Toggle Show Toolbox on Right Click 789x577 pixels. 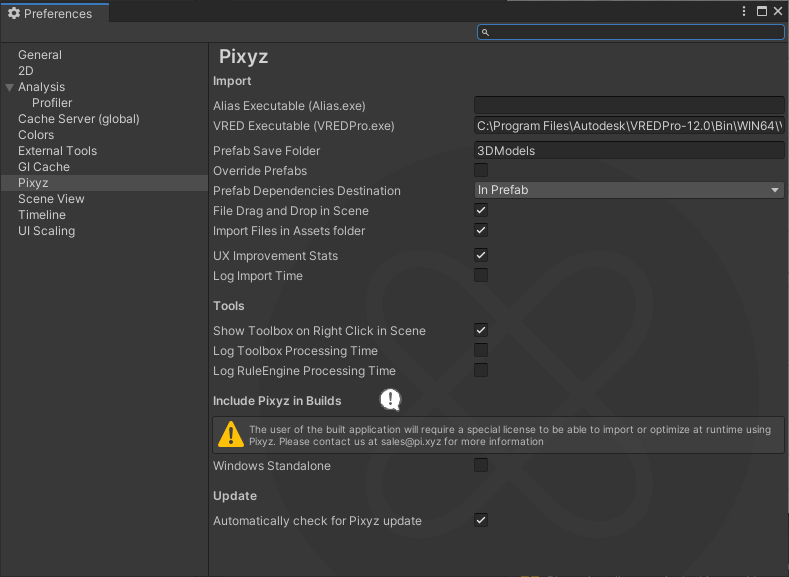pyautogui.click(x=481, y=330)
